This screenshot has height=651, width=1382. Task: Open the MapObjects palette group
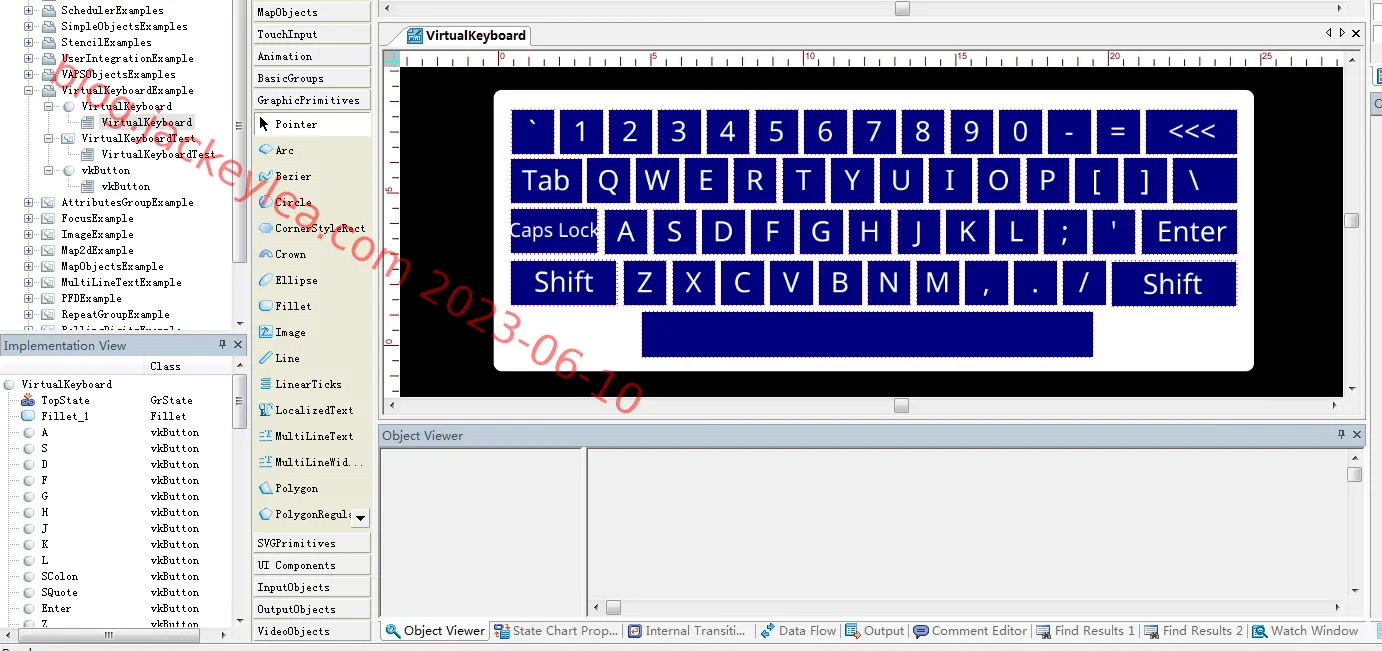point(312,12)
